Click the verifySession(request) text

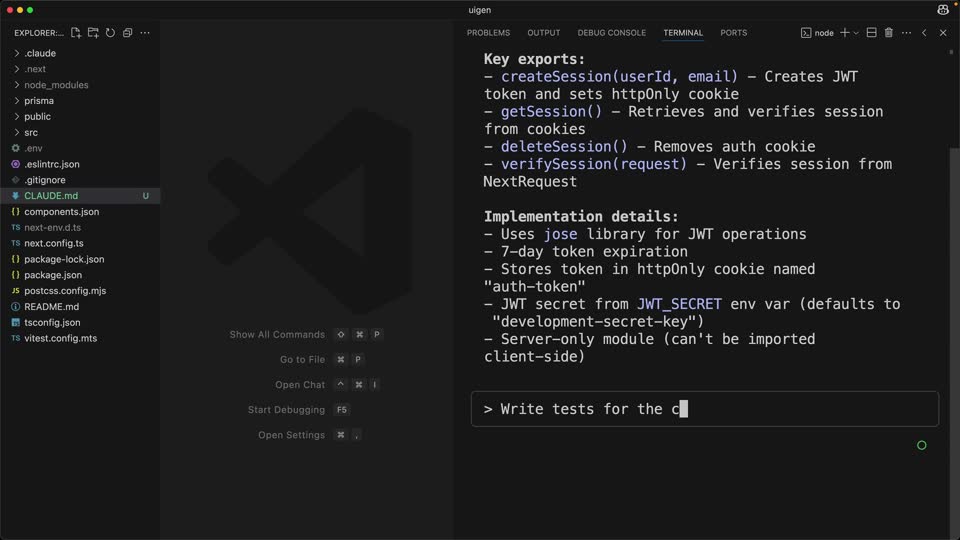(x=594, y=164)
